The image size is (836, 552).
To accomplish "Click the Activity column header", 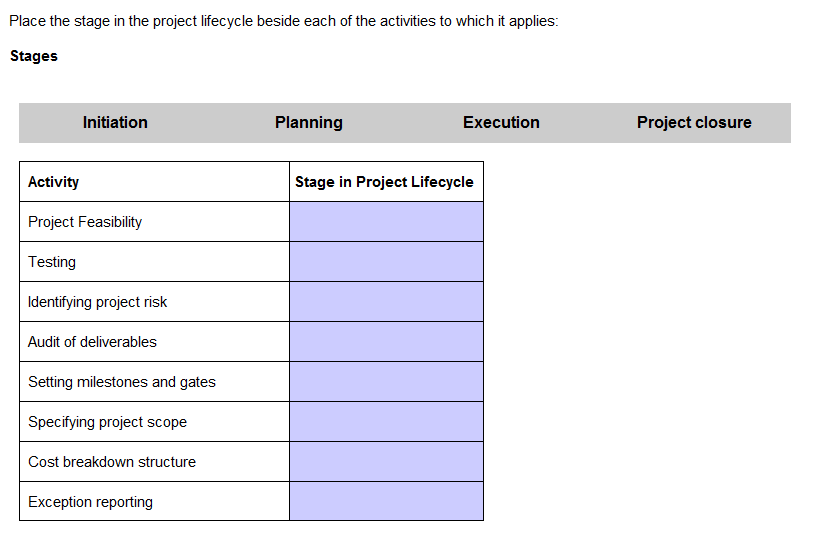I will [53, 182].
